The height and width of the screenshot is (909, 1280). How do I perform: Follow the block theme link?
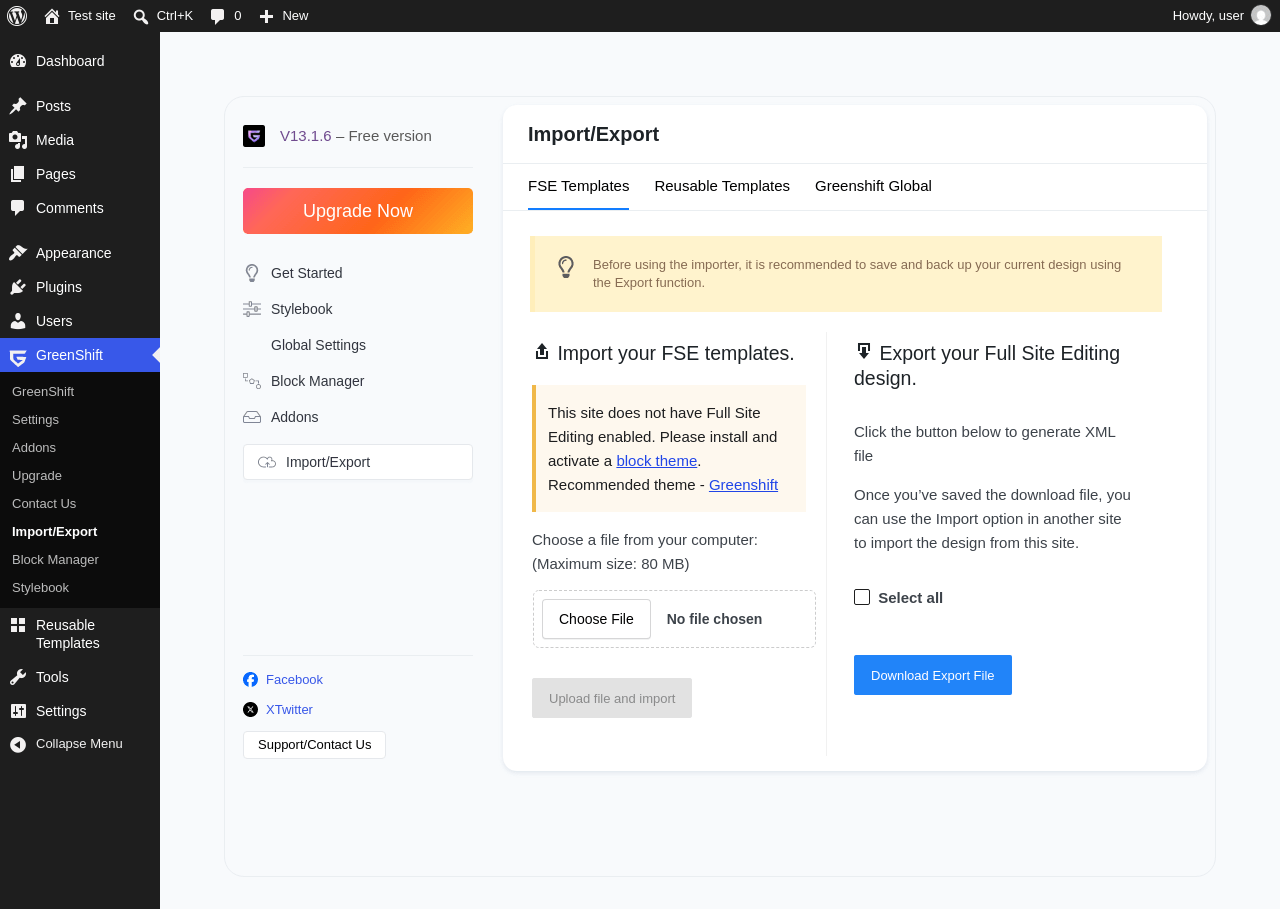[657, 461]
